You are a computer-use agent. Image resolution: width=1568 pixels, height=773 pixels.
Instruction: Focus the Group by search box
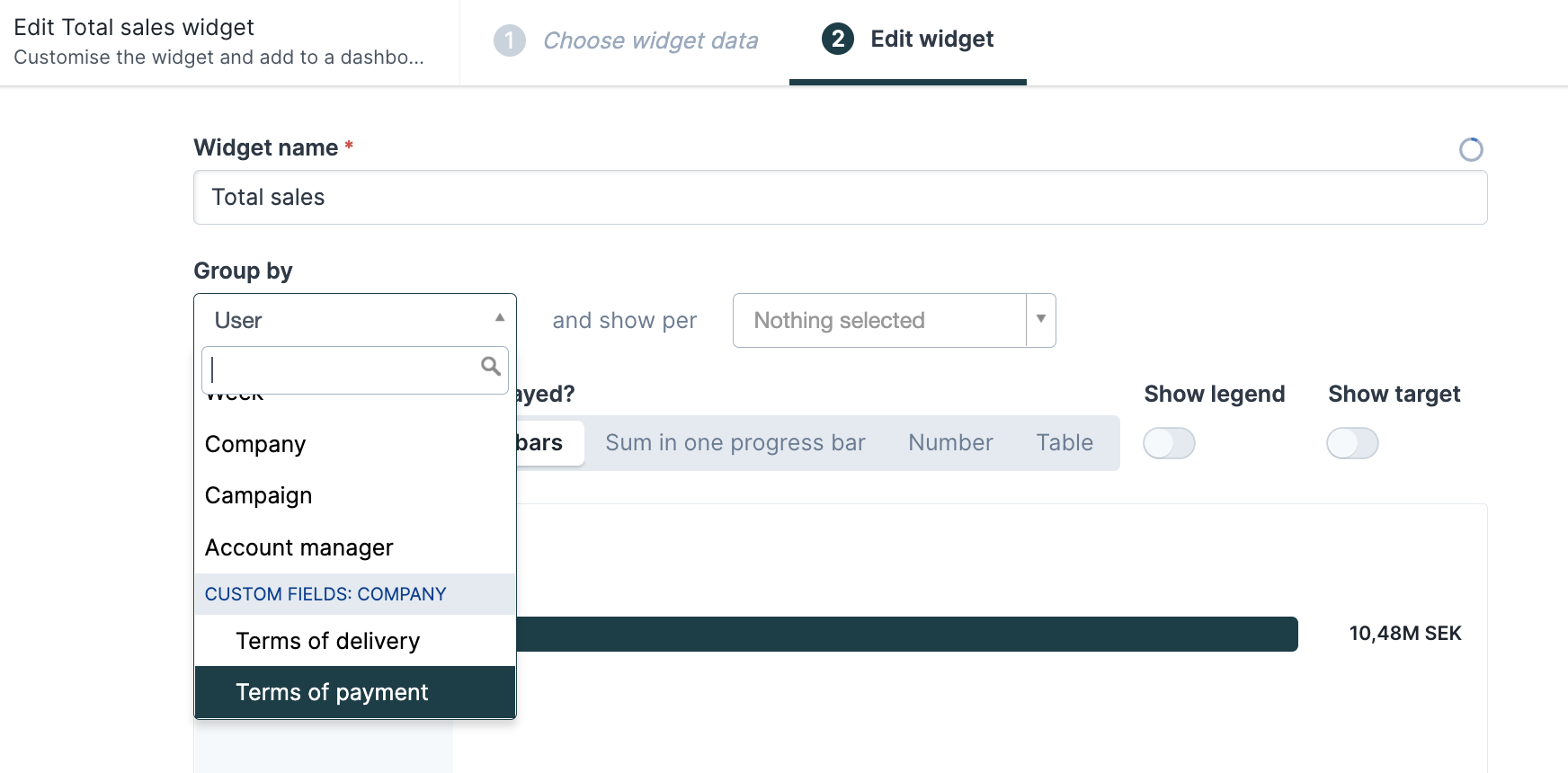[x=355, y=370]
